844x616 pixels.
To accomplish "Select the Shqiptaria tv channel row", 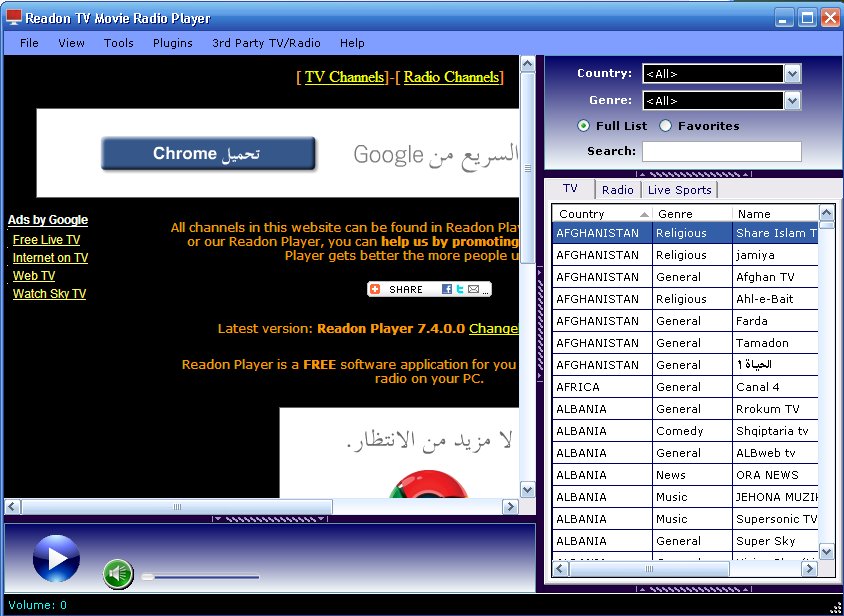I will pos(685,431).
